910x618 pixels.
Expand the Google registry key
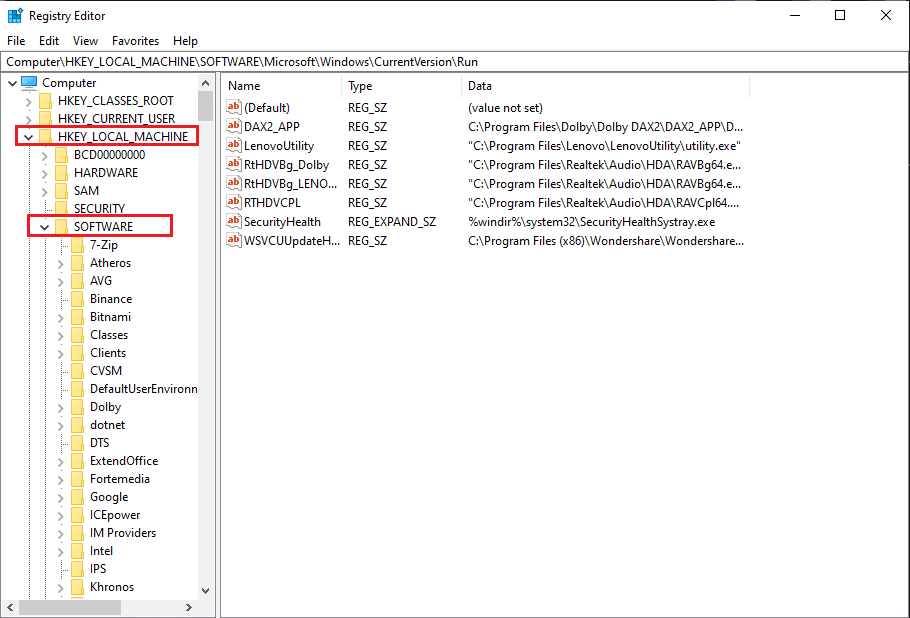pos(59,496)
